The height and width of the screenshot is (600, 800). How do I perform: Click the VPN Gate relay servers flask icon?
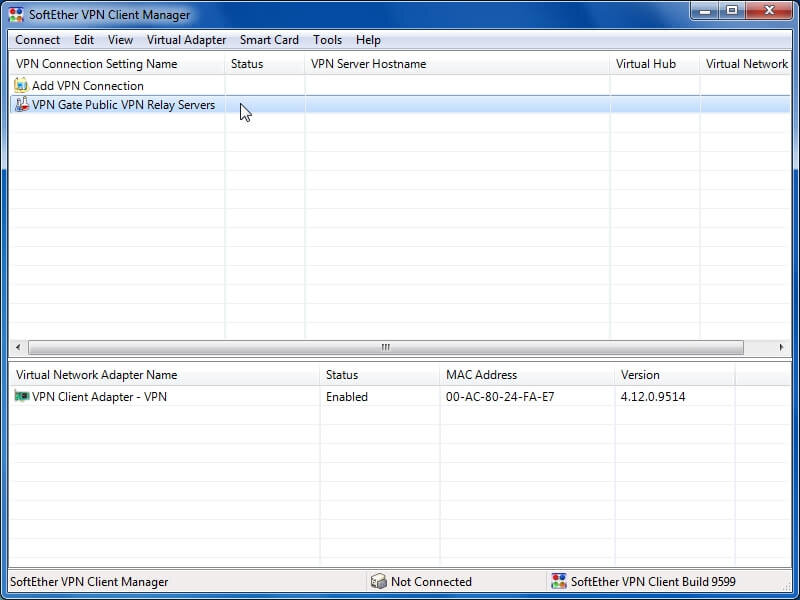coord(21,105)
